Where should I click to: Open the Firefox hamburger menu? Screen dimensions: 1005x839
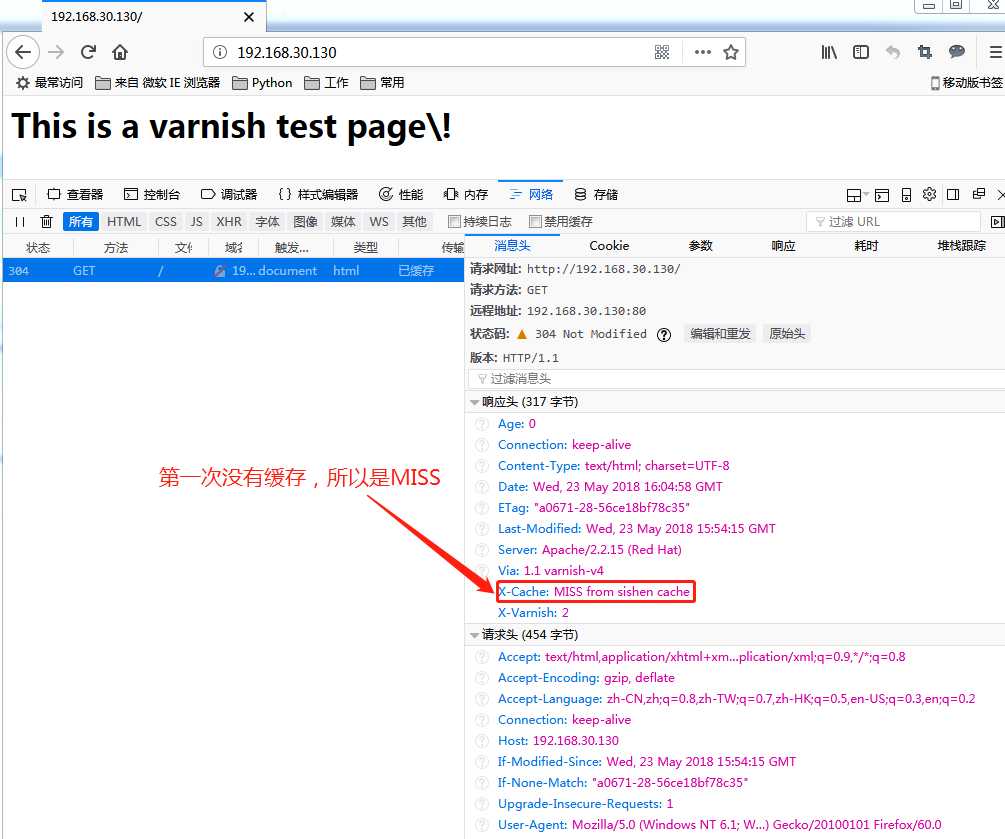[995, 52]
